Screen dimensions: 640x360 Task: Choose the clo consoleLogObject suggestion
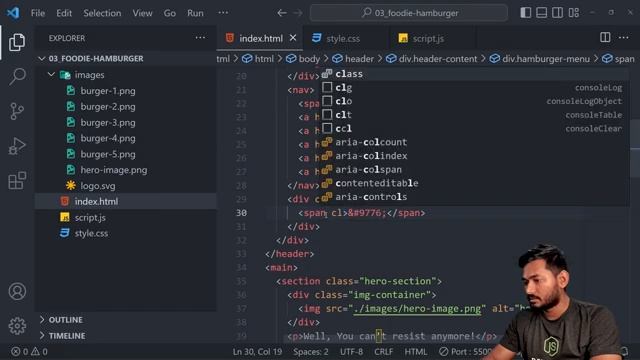[473, 101]
